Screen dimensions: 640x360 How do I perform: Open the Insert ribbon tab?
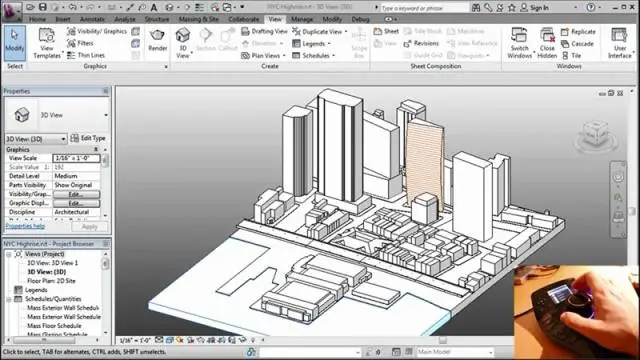coord(63,19)
